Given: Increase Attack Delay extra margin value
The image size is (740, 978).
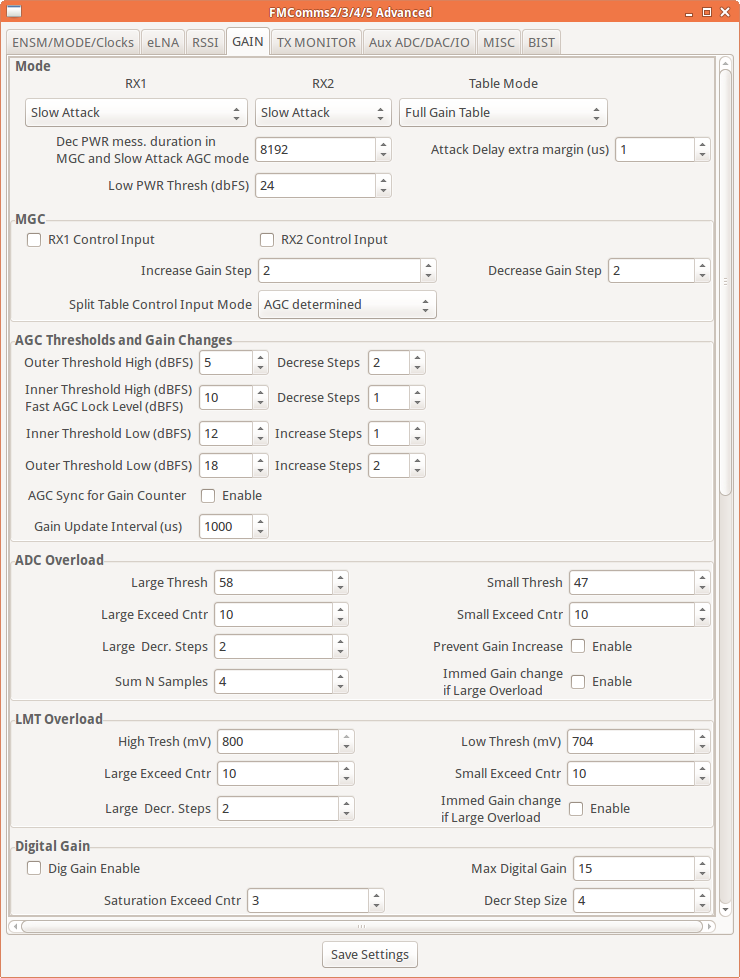Looking at the screenshot, I should (703, 144).
